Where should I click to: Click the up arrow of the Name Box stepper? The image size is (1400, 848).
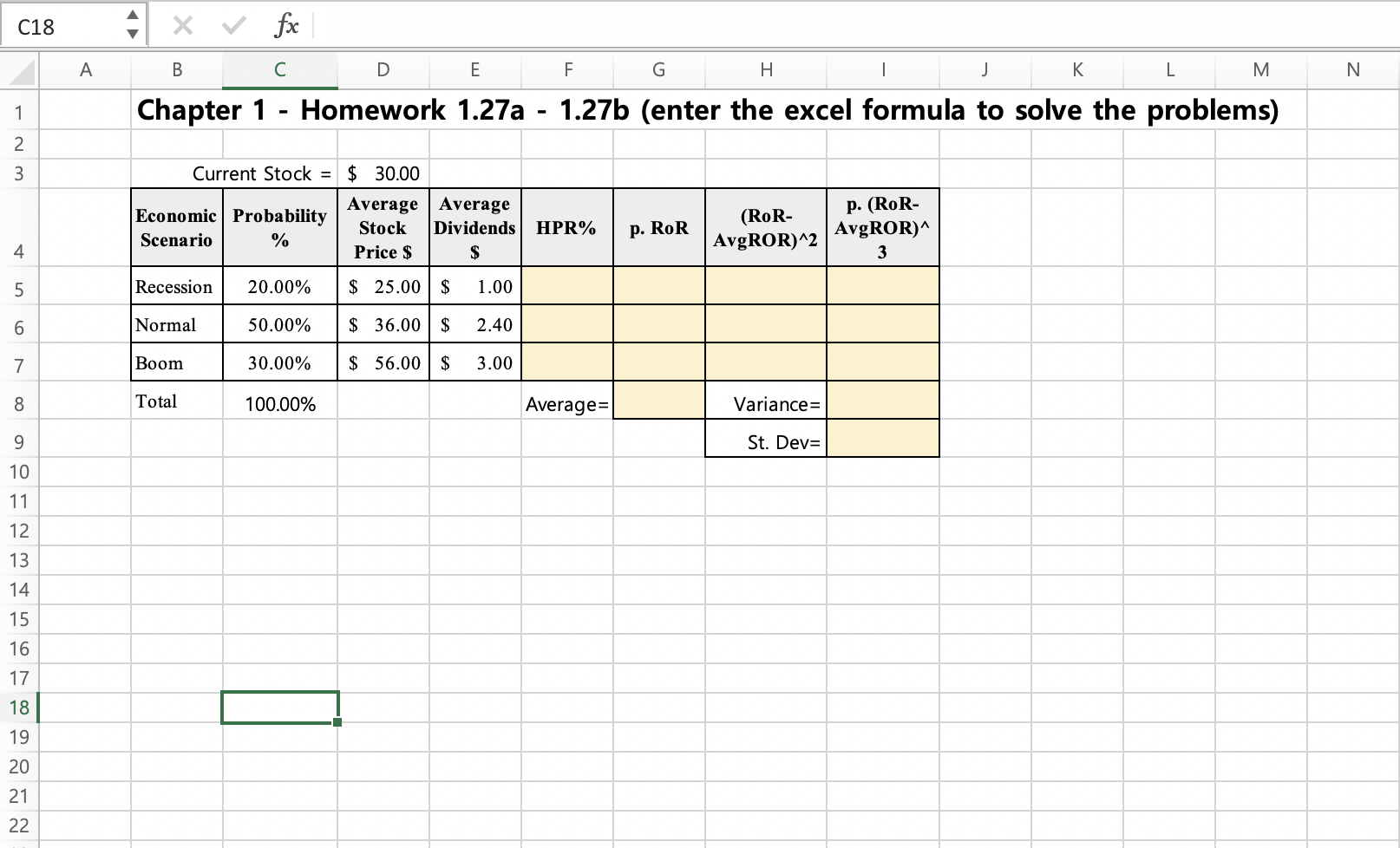pyautogui.click(x=132, y=16)
